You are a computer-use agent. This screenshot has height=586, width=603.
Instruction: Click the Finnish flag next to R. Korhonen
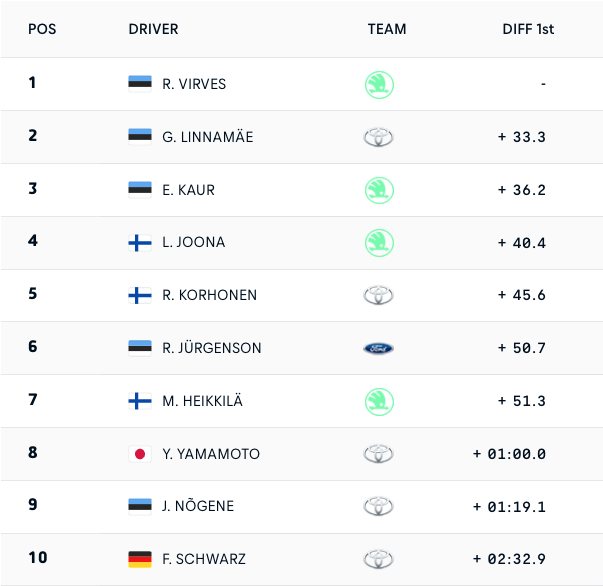(140, 295)
